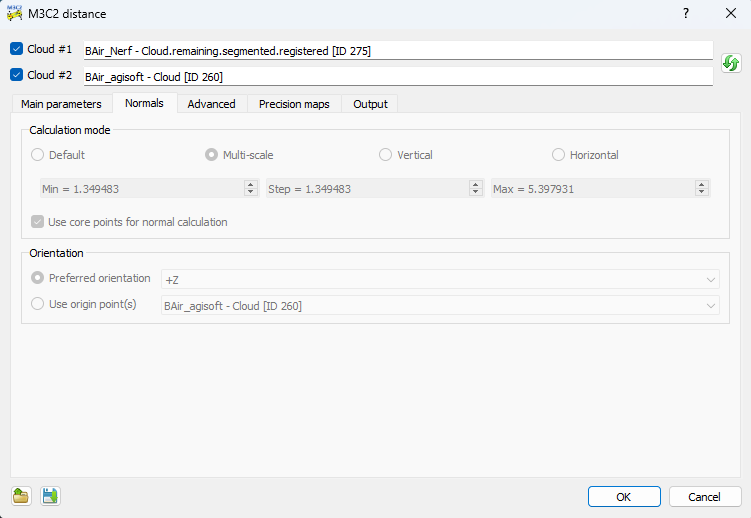
Task: Choose Use origin point(s) option
Action: 38,305
